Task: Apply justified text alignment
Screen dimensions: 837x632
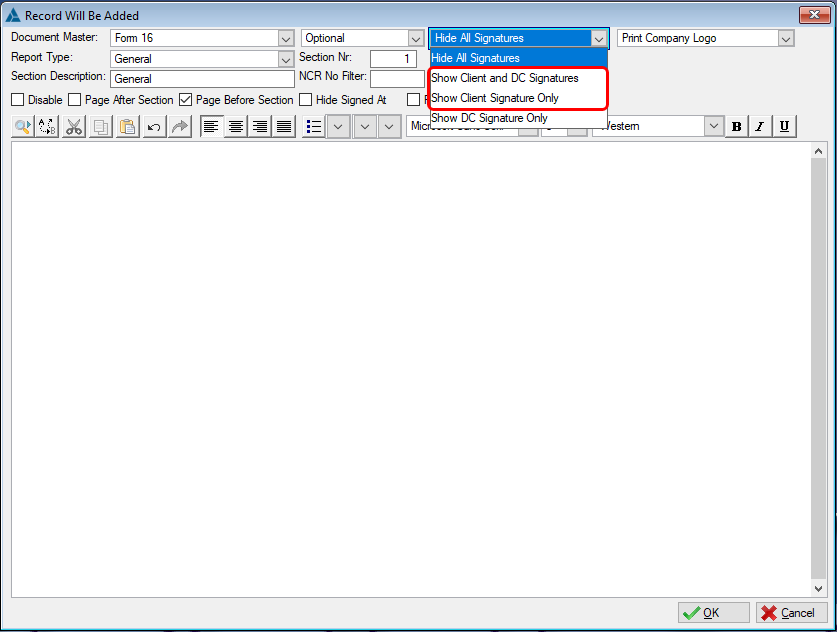Action: tap(284, 127)
